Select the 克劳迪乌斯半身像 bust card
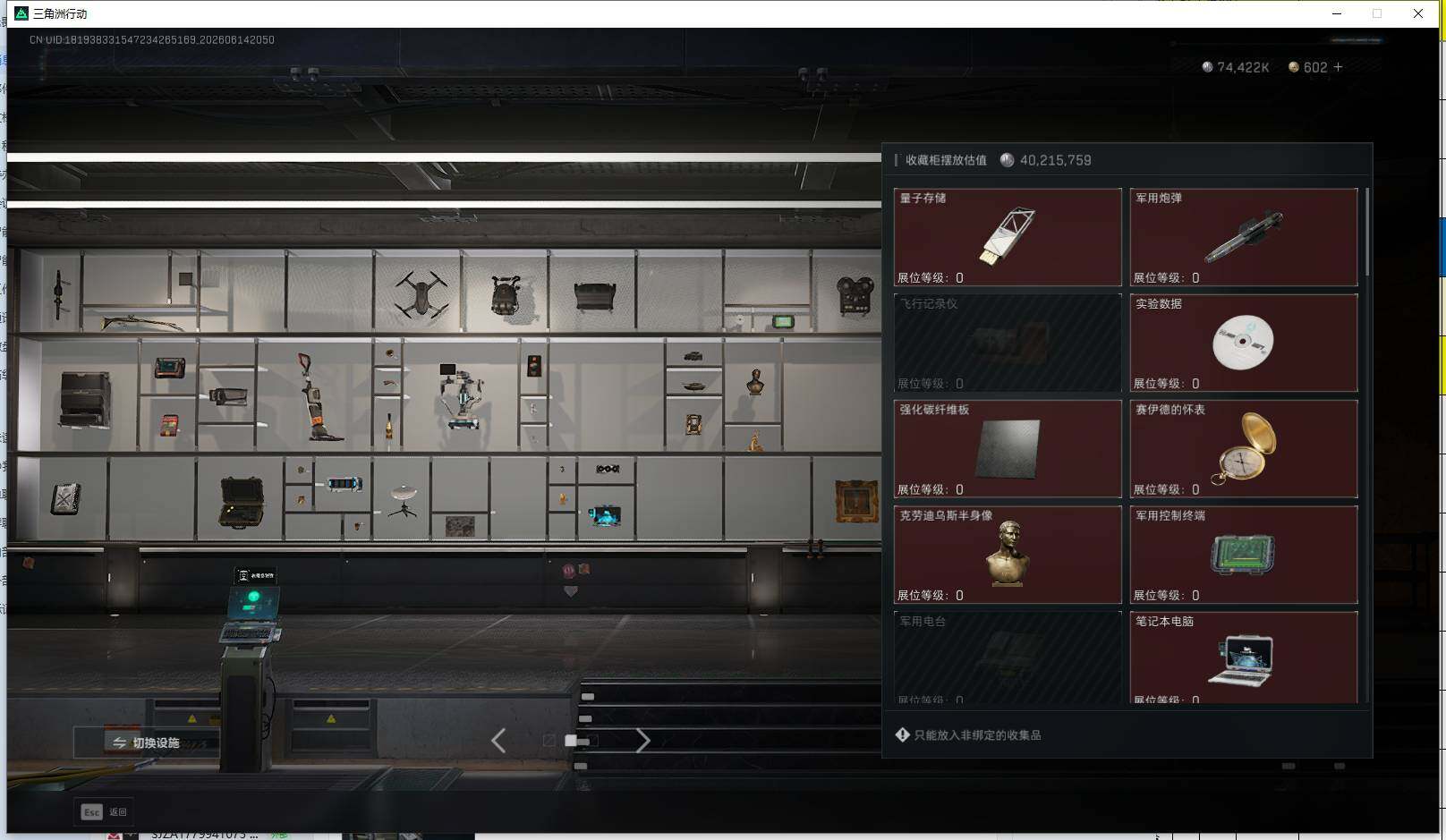 [1008, 555]
